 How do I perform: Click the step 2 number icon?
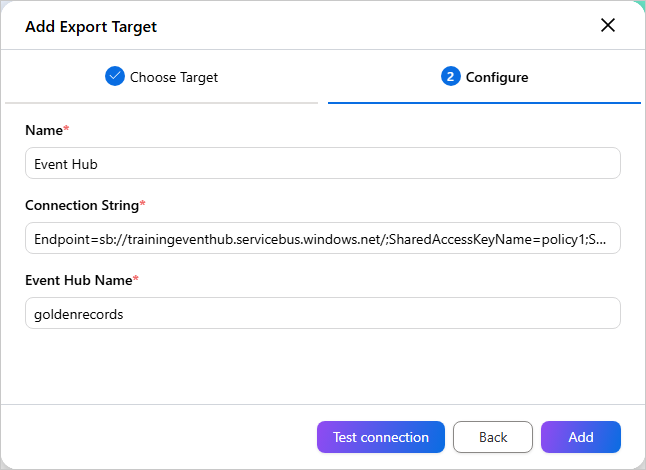[x=450, y=76]
